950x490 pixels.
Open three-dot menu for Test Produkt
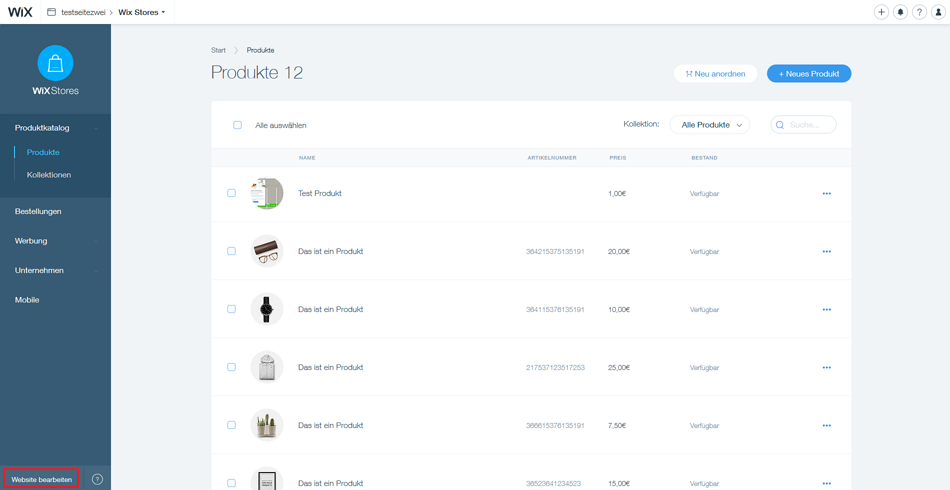(826, 194)
